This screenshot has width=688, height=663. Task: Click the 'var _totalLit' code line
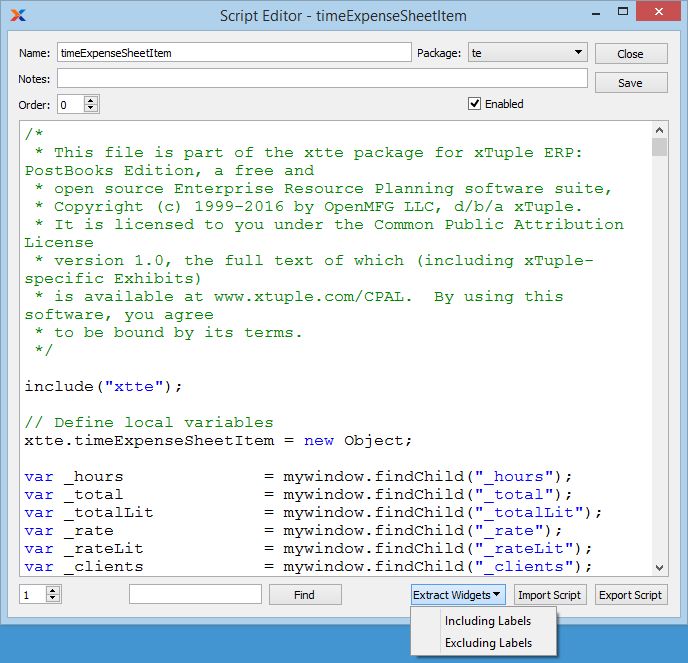point(313,512)
